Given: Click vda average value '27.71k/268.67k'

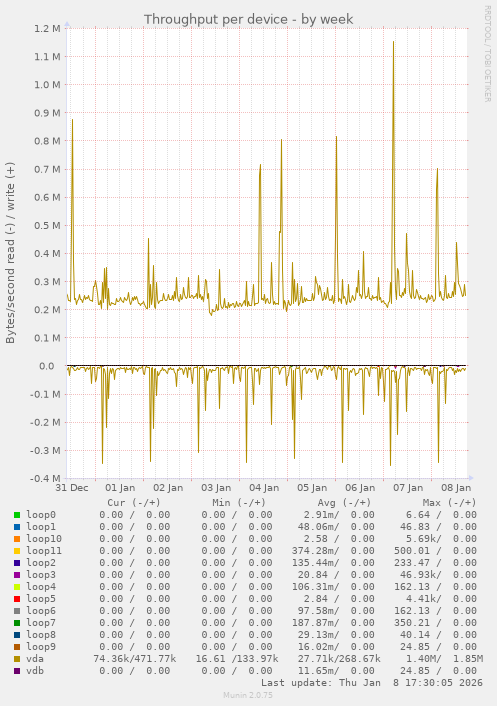Looking at the screenshot, I should [339, 659].
